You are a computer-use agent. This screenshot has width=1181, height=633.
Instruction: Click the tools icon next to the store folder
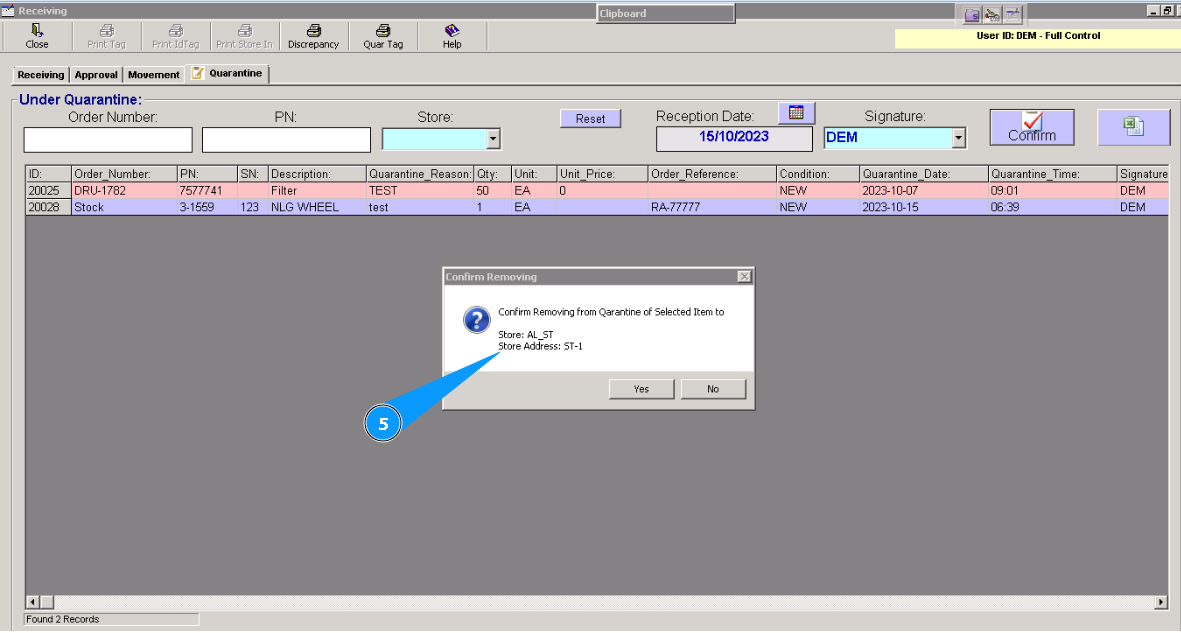992,14
